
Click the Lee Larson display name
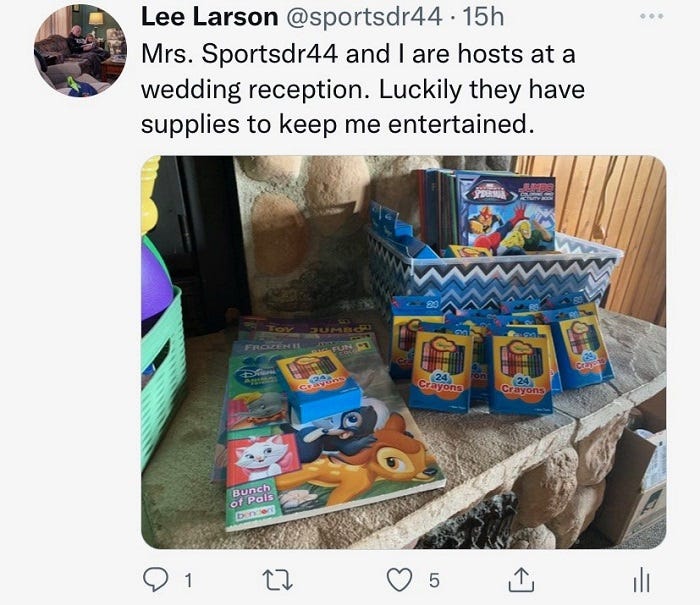pos(209,17)
